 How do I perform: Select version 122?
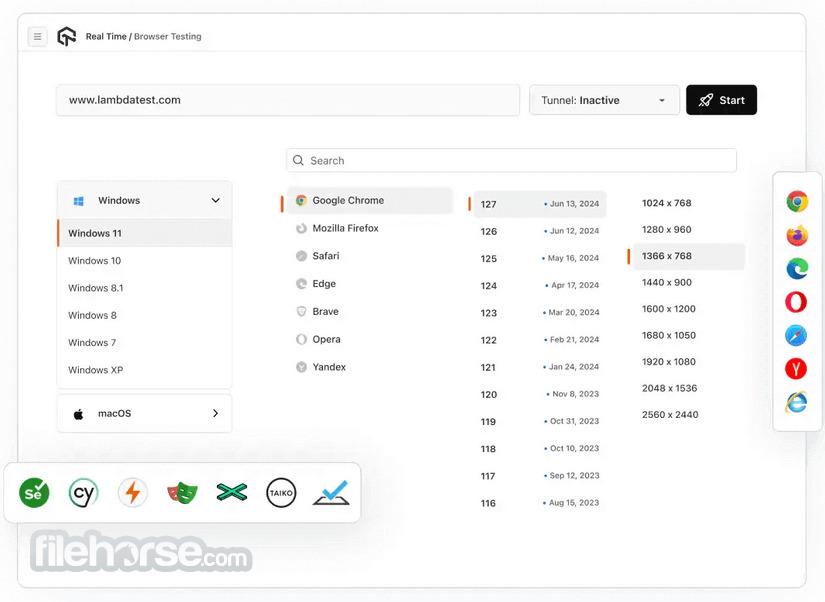click(540, 340)
